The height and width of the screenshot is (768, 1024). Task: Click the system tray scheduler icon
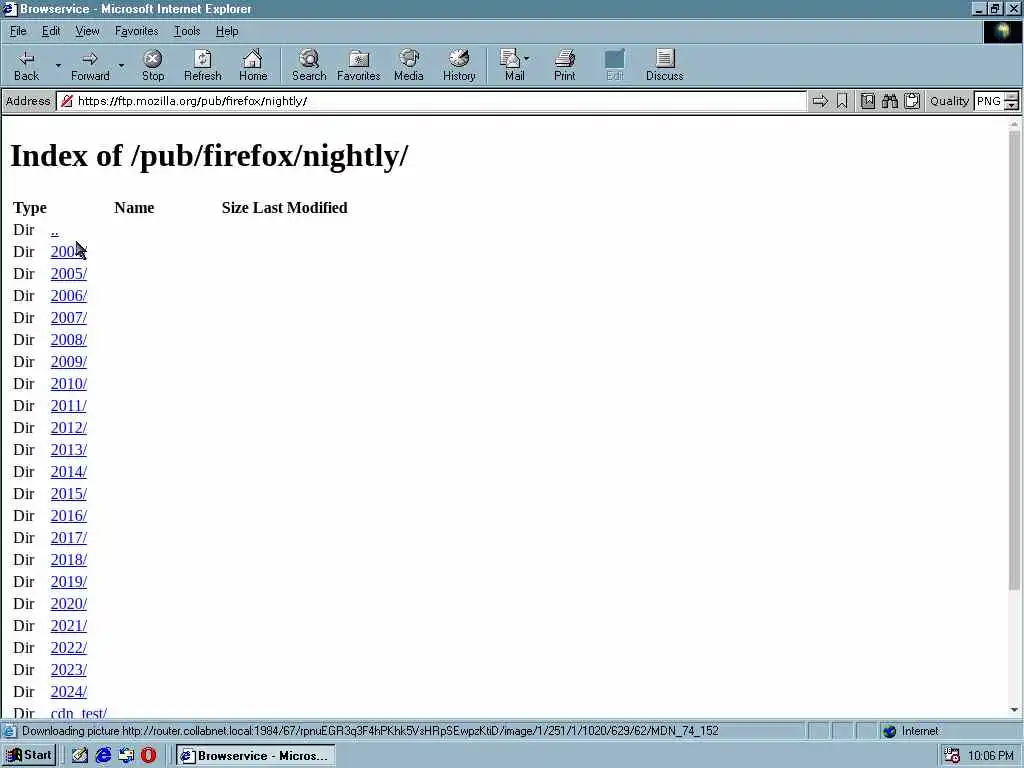(x=952, y=756)
